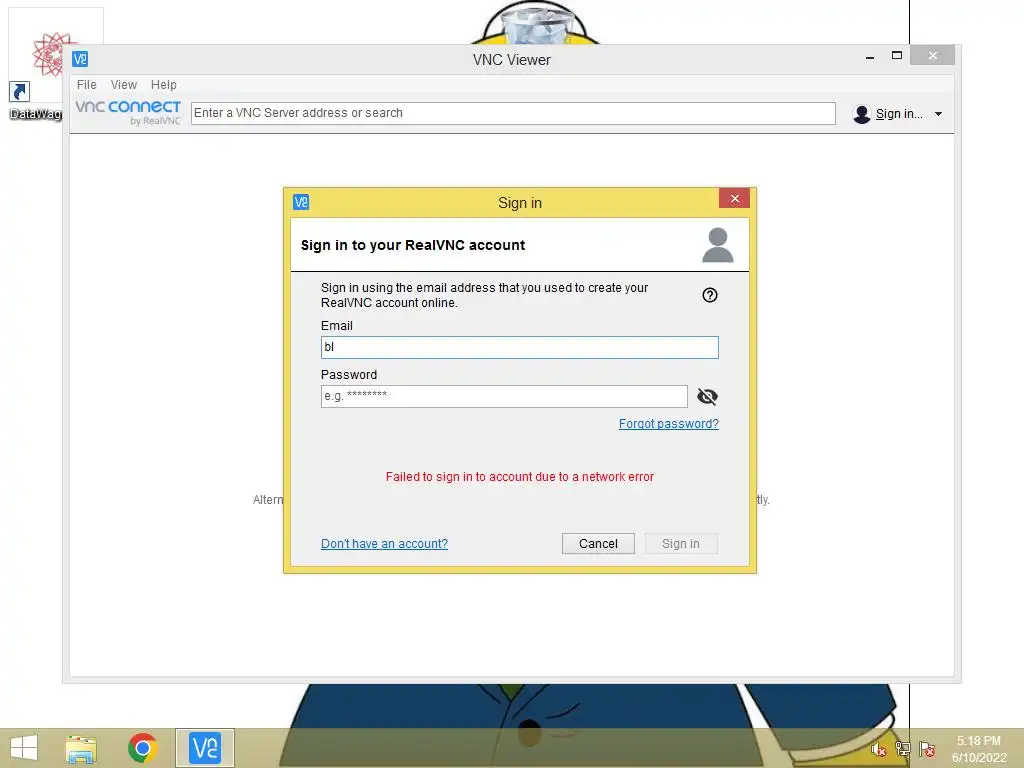Image resolution: width=1024 pixels, height=768 pixels.
Task: Click the Sign in to your RealVNC account heading
Action: pyautogui.click(x=413, y=245)
